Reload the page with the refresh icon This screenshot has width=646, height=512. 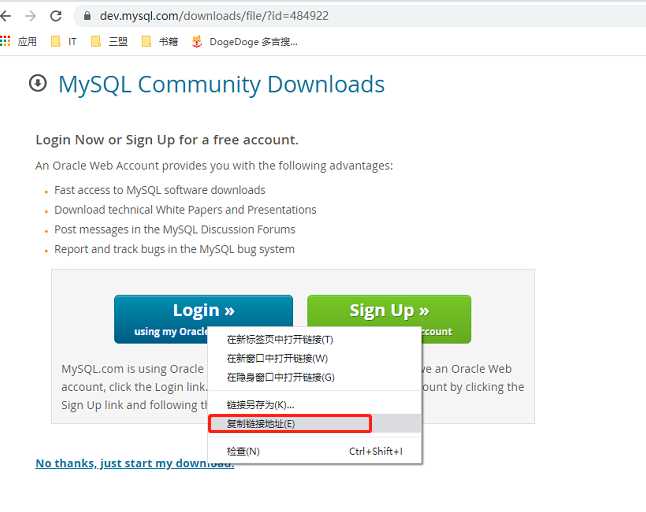click(56, 16)
